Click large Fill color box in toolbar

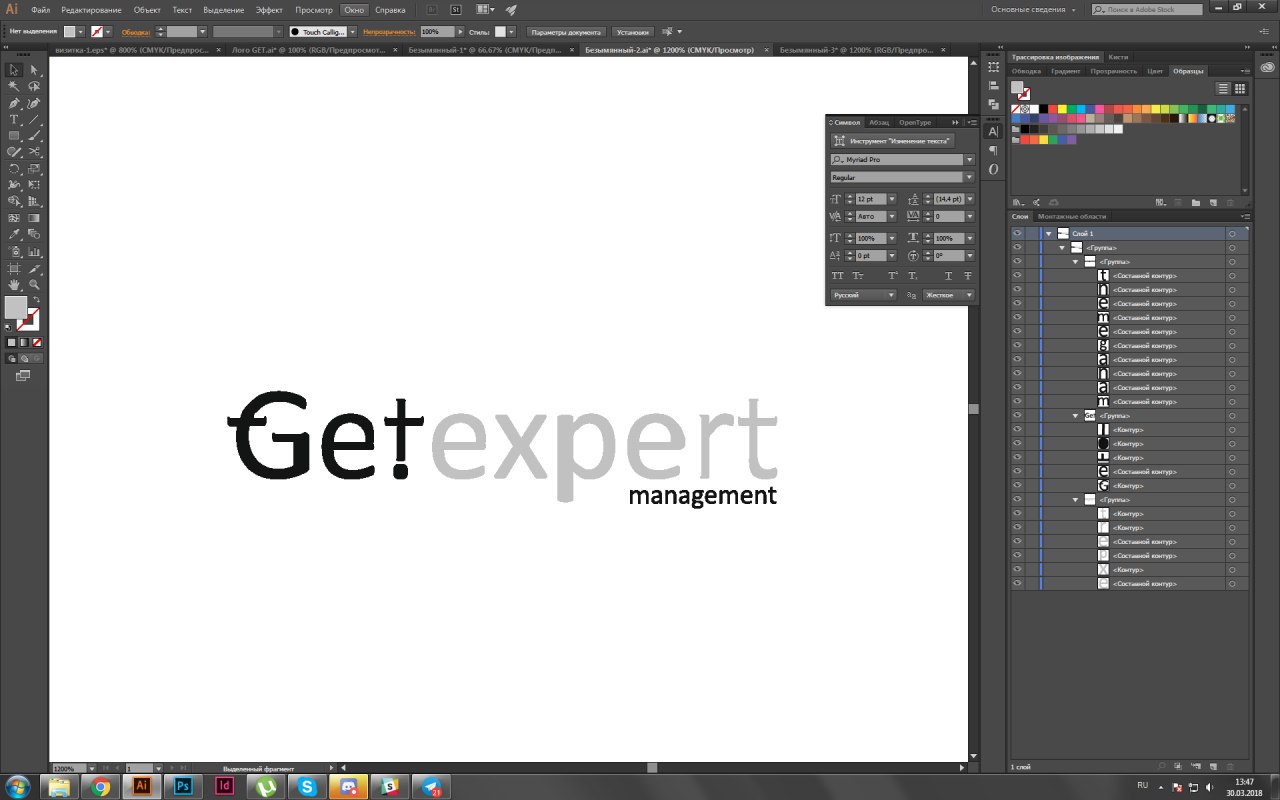pyautogui.click(x=16, y=307)
